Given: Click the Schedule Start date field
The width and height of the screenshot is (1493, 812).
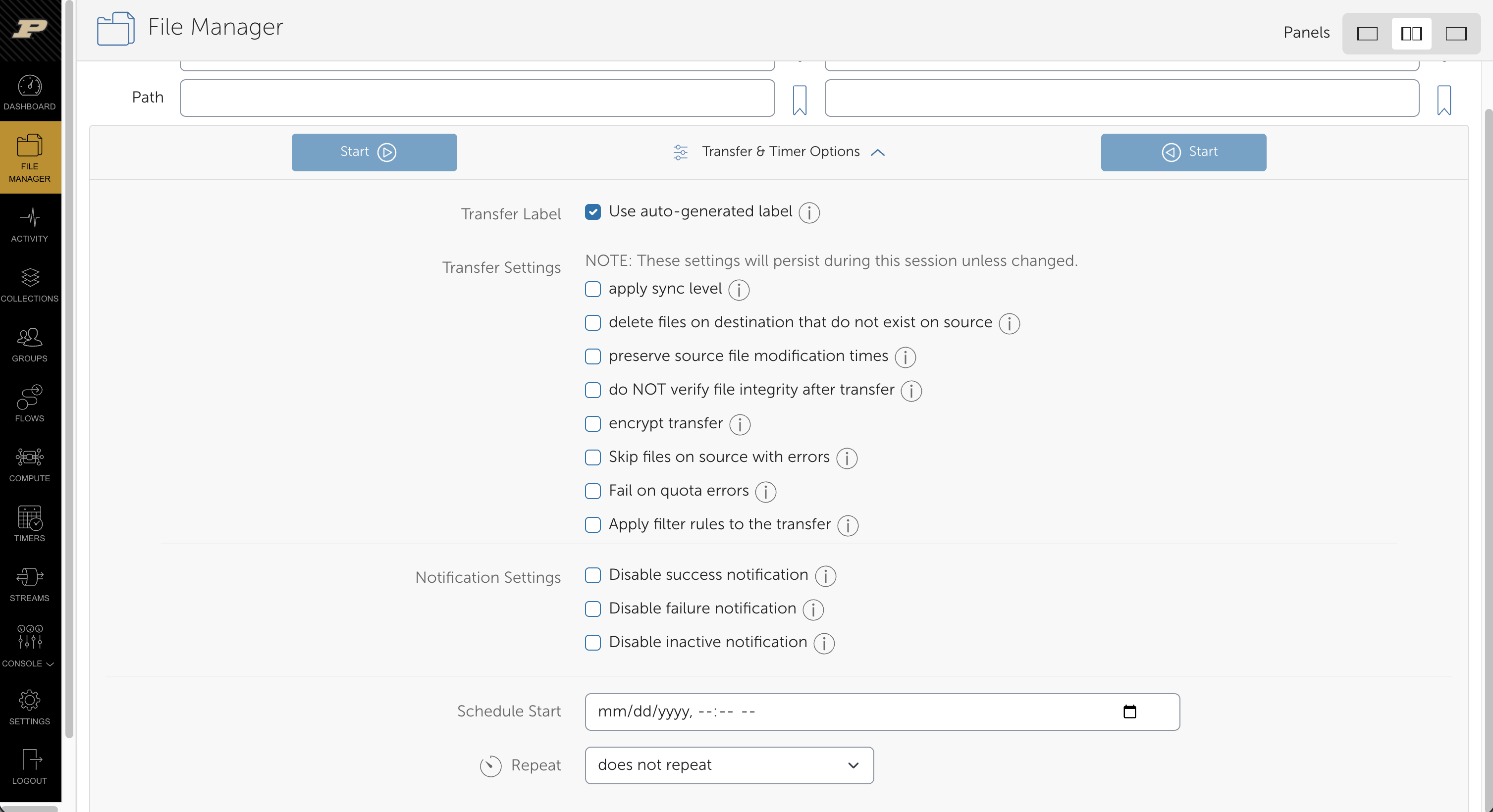Looking at the screenshot, I should click(x=882, y=712).
